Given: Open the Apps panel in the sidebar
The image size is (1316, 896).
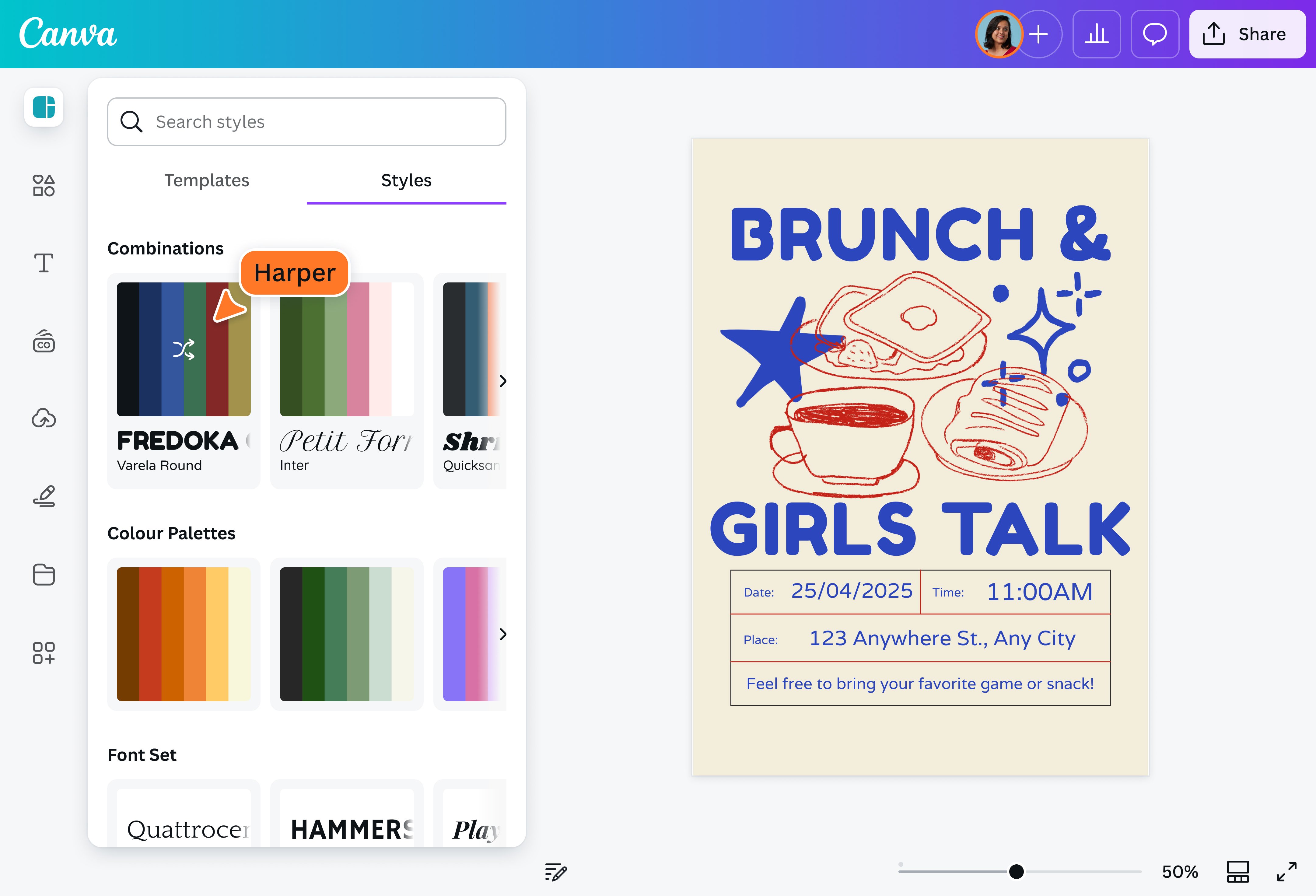Looking at the screenshot, I should coord(44,653).
